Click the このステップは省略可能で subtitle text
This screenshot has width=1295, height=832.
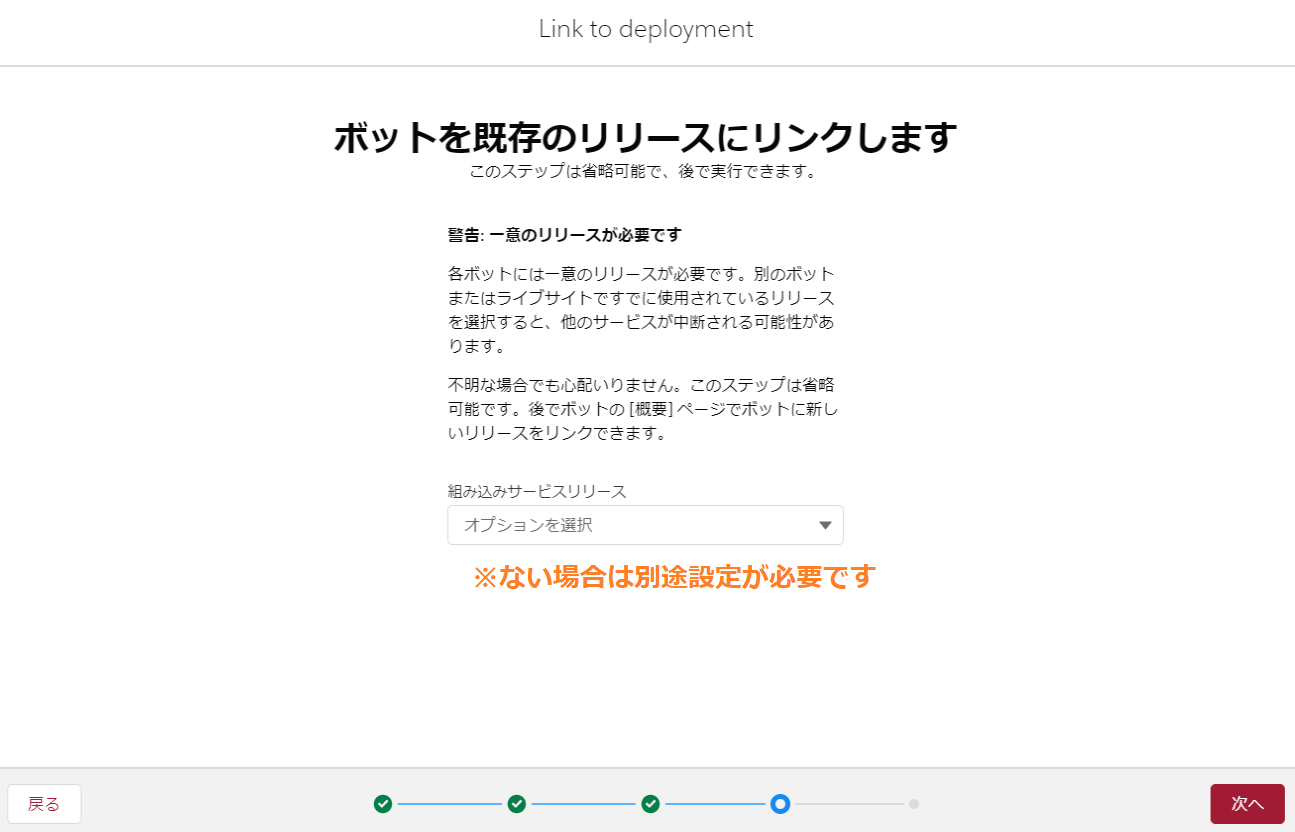(x=646, y=171)
